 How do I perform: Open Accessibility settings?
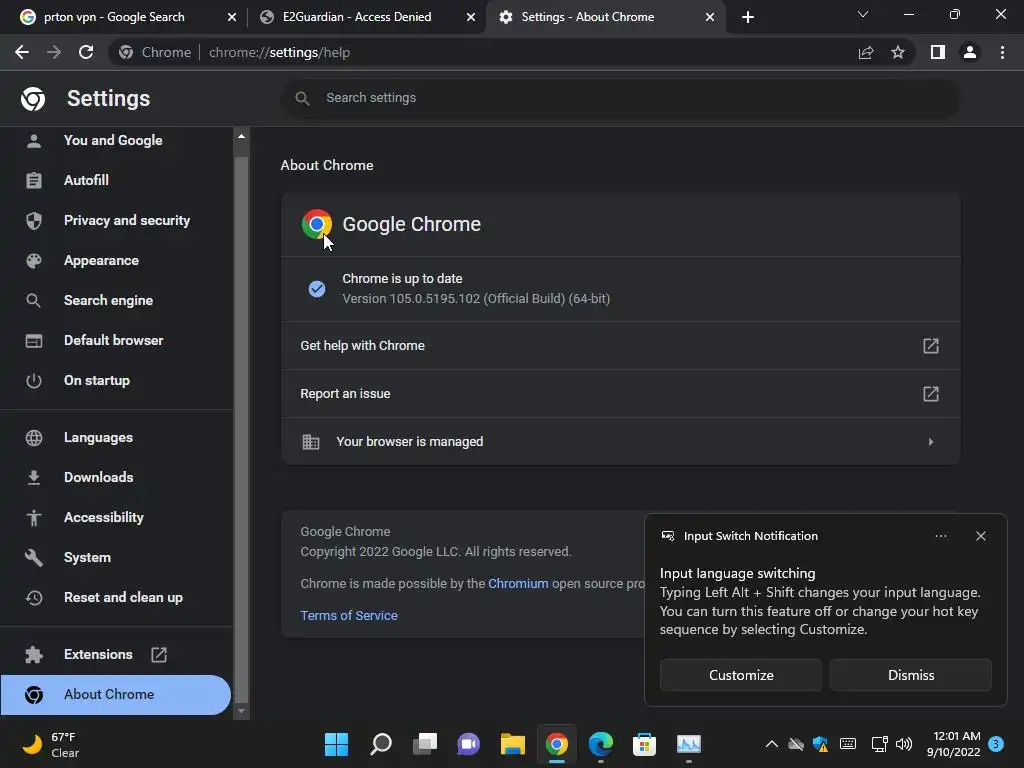104,517
